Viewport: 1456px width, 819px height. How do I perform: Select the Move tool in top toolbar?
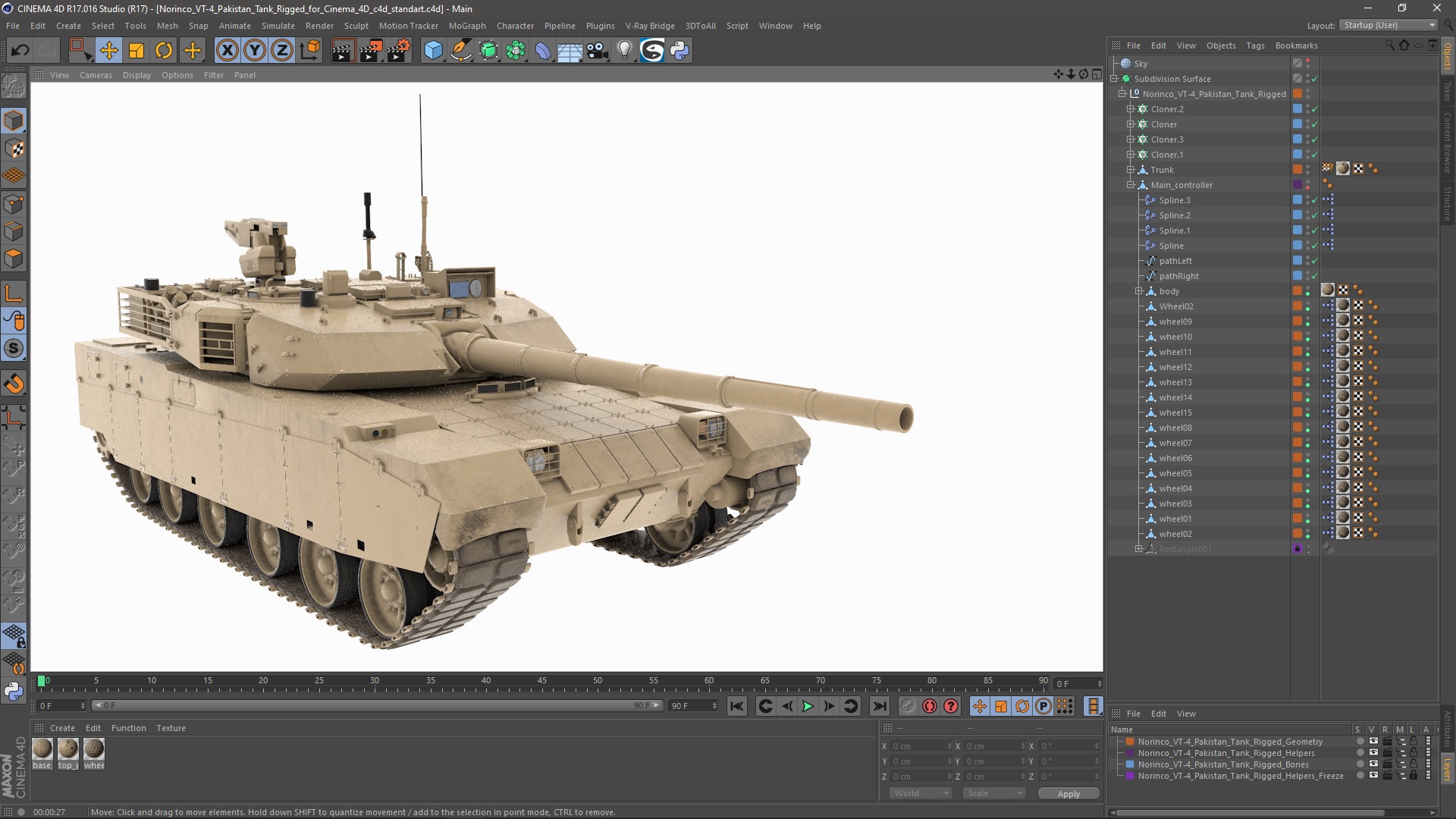click(x=108, y=51)
